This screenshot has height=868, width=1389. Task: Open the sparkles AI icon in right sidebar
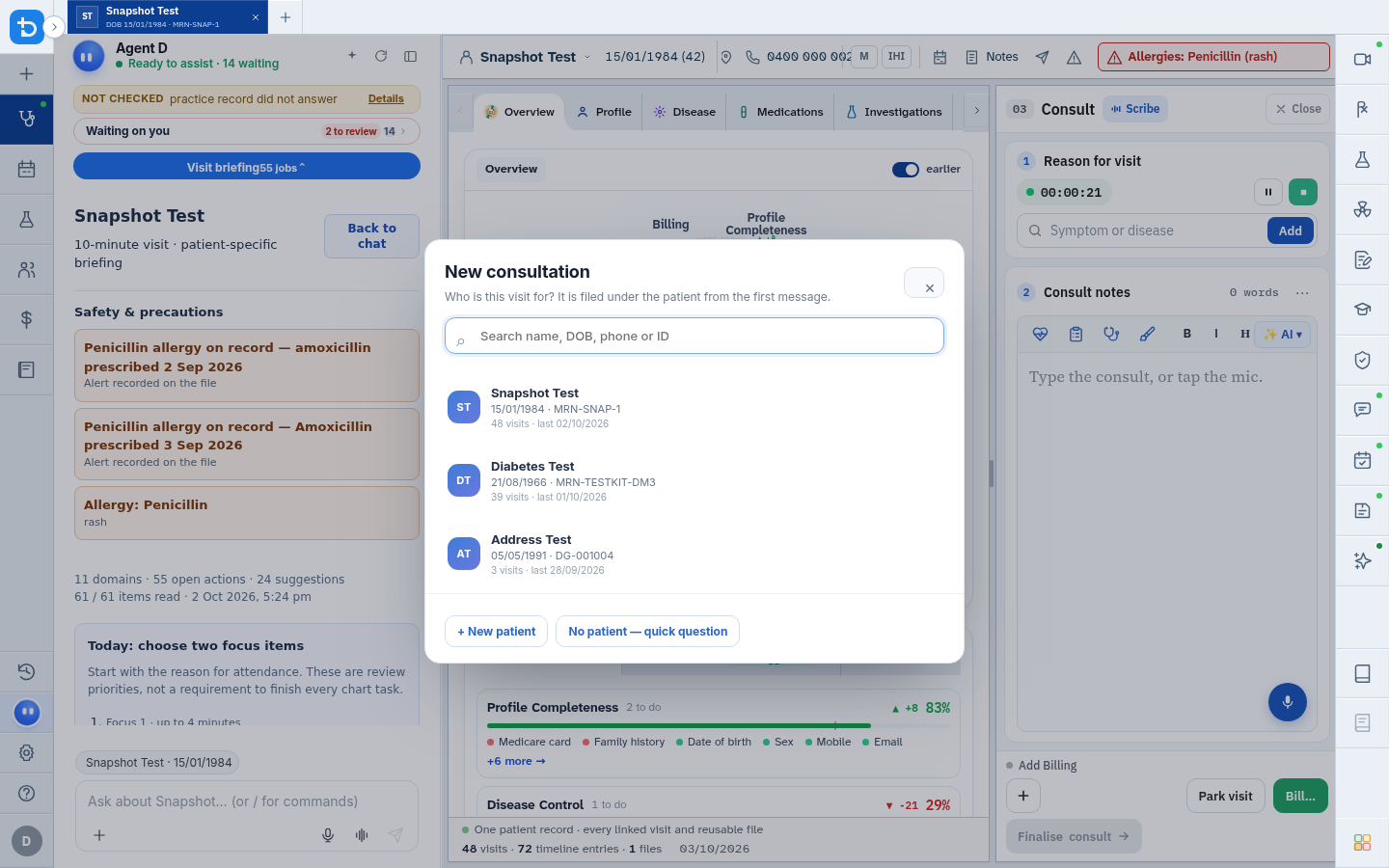(x=1362, y=560)
